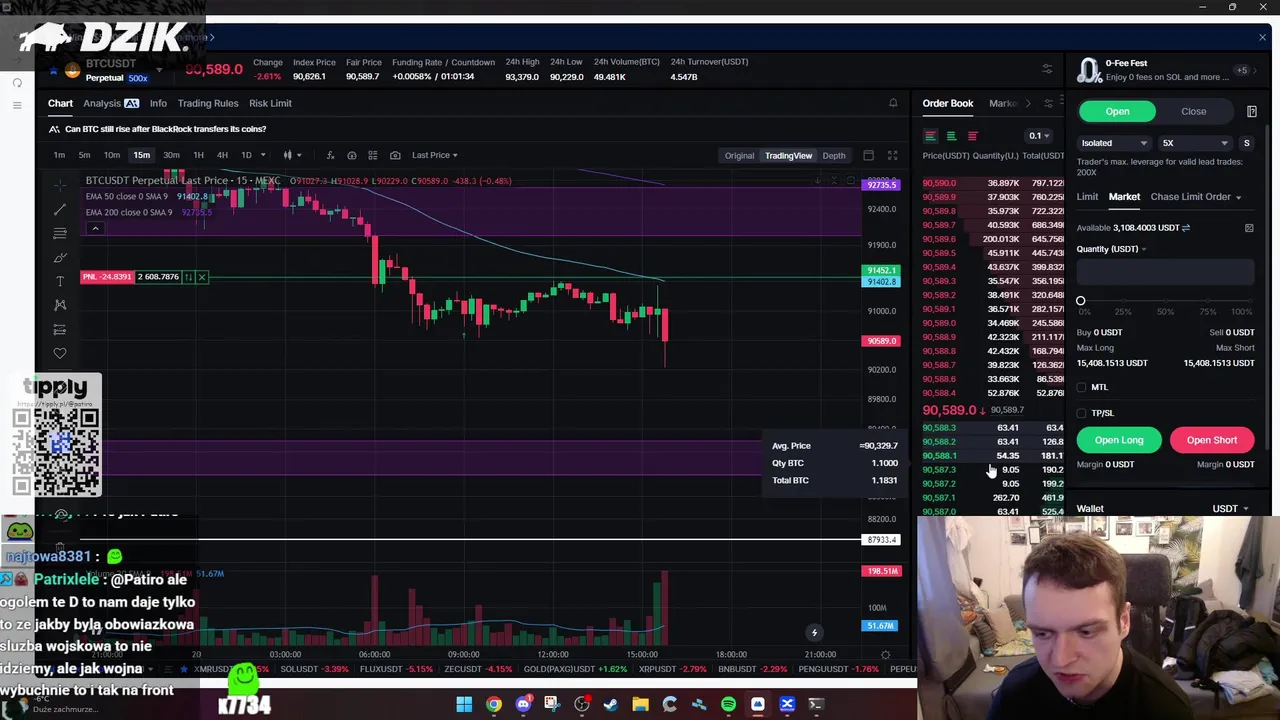This screenshot has height=720, width=1280.
Task: Open the position forecast measuring tool
Action: pyautogui.click(x=60, y=329)
